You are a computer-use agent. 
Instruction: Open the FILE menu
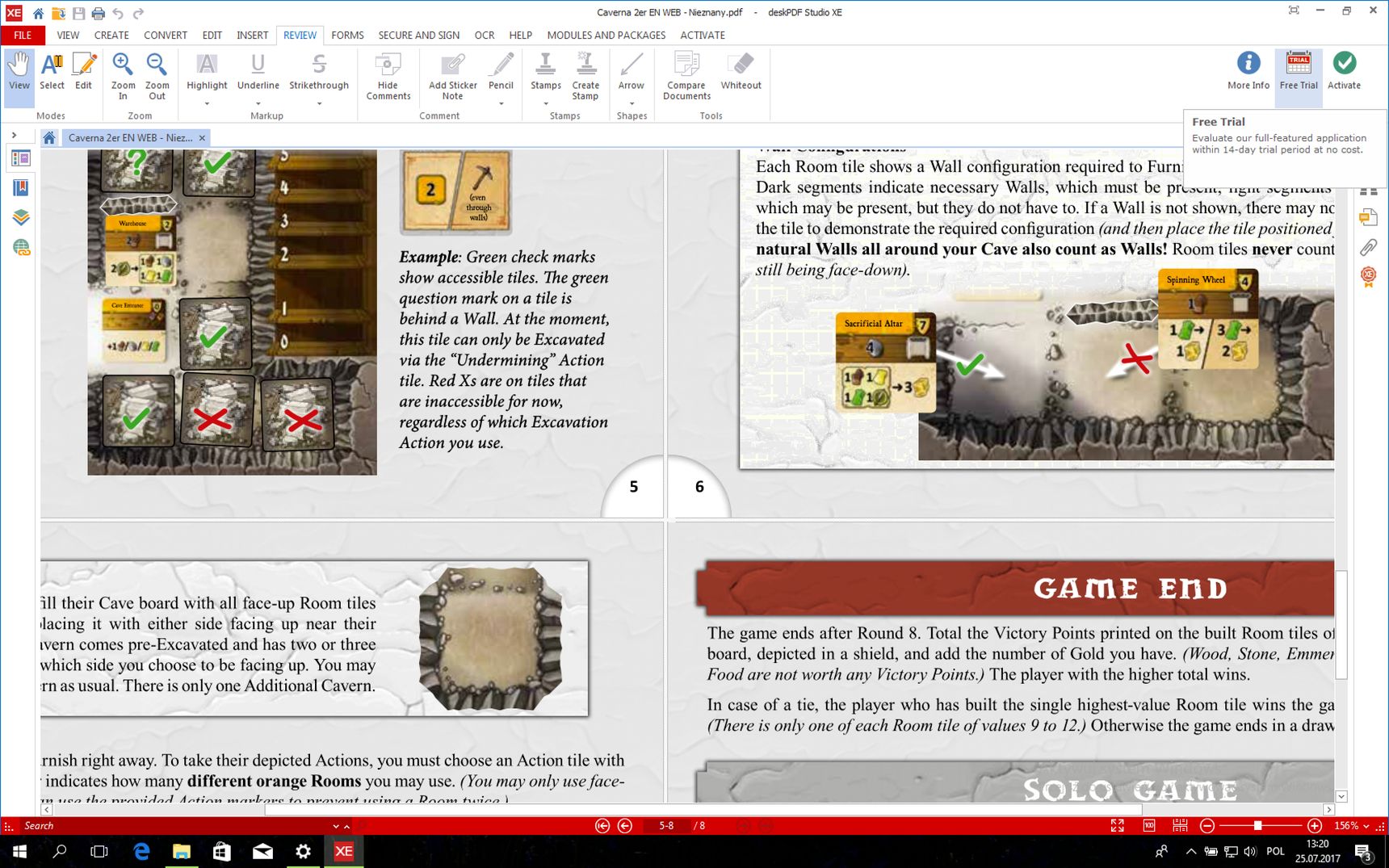point(23,35)
